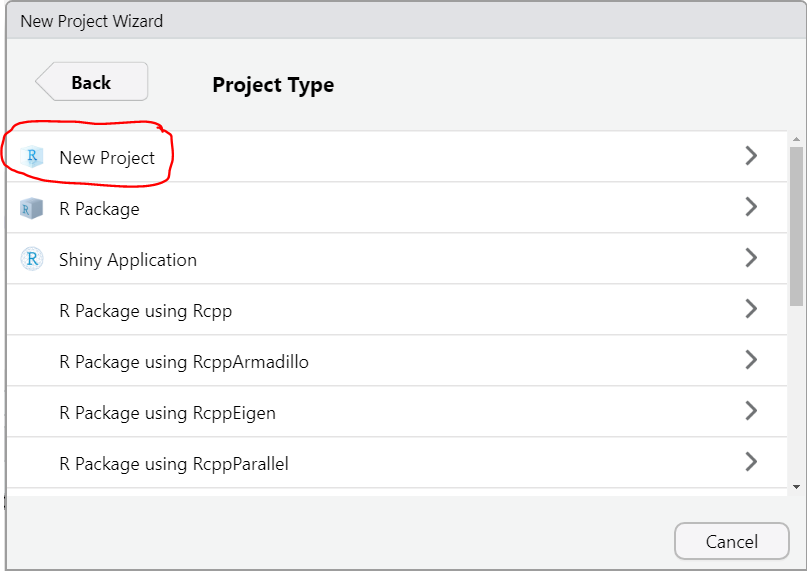This screenshot has height=571, width=807.
Task: Click the scrollbar down arrow
Action: click(796, 487)
